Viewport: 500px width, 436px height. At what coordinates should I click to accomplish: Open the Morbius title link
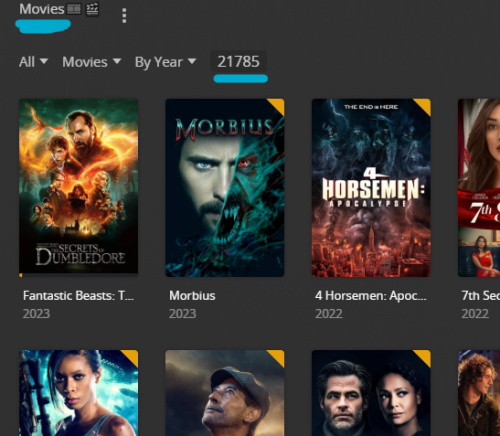point(192,295)
